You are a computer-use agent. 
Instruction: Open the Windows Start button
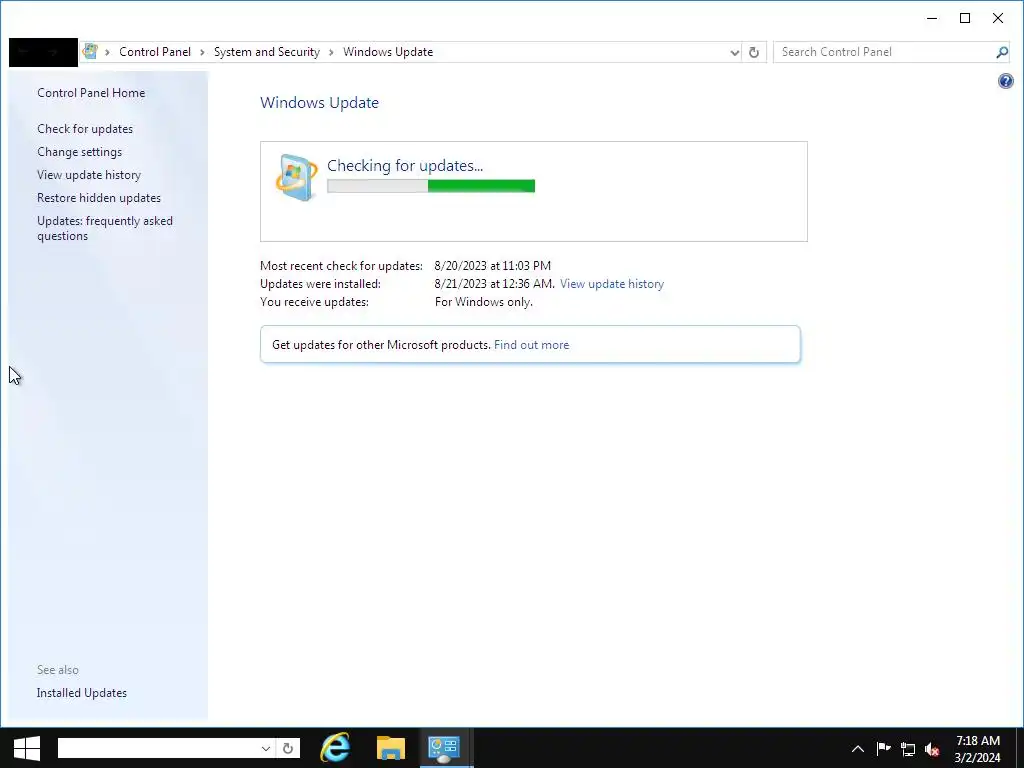(x=27, y=748)
